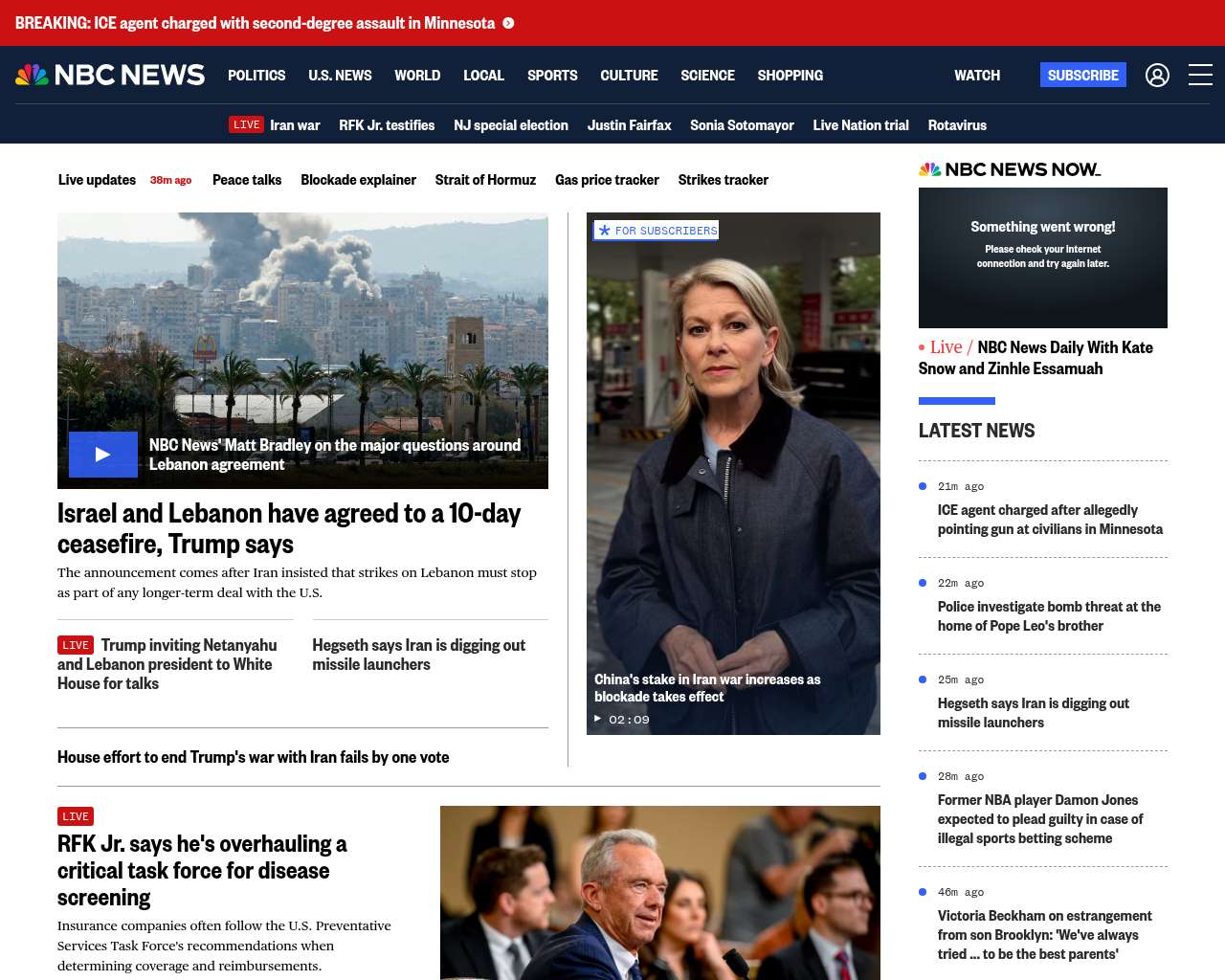
Task: Open the Justin Fairfax topic
Action: click(x=629, y=124)
